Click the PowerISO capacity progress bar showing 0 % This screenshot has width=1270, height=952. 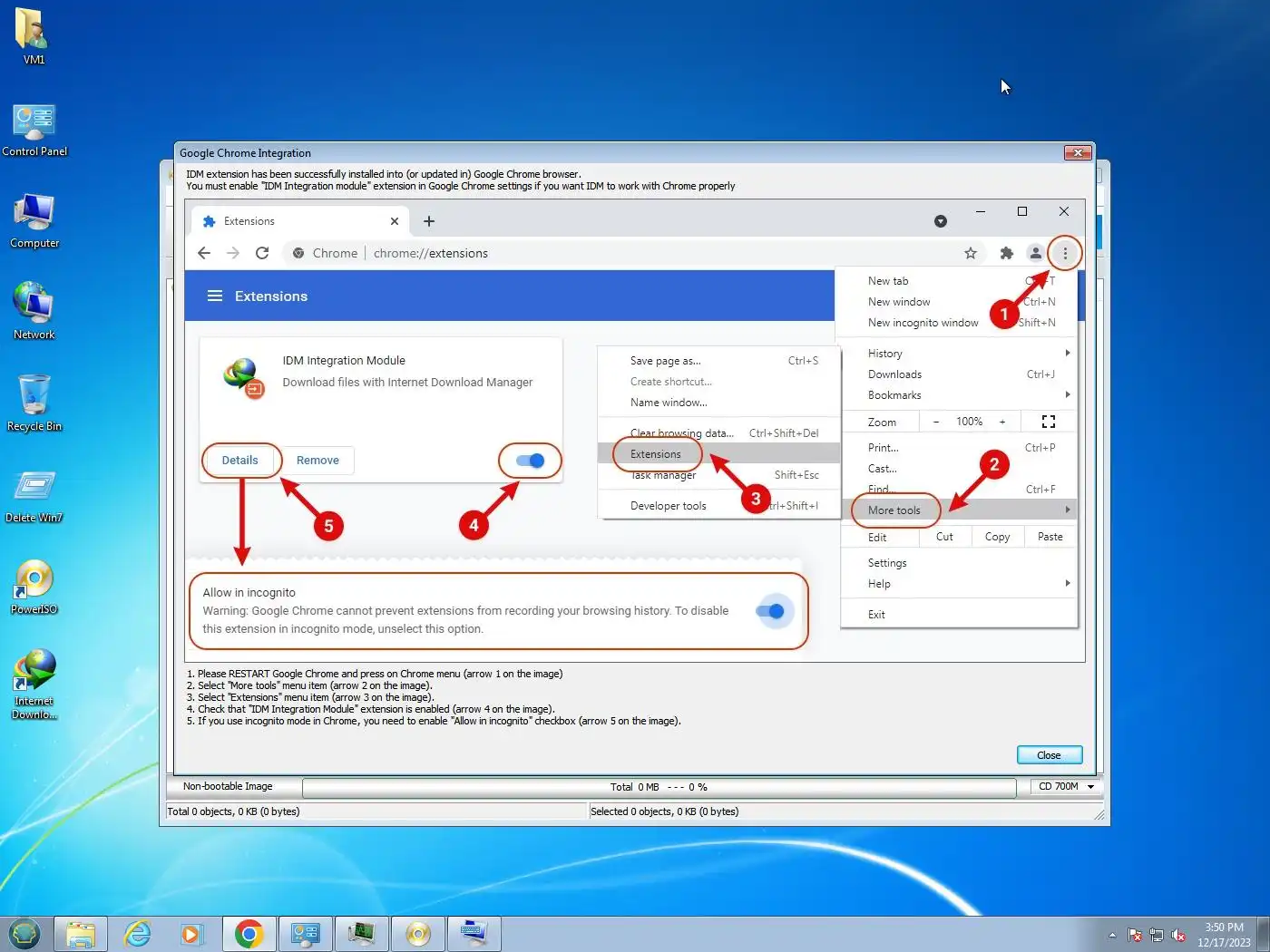click(659, 787)
